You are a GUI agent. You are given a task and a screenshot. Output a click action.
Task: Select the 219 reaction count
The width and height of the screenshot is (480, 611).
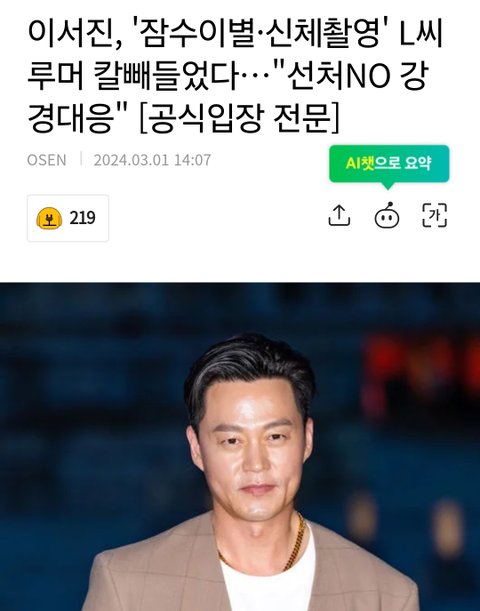pos(82,218)
